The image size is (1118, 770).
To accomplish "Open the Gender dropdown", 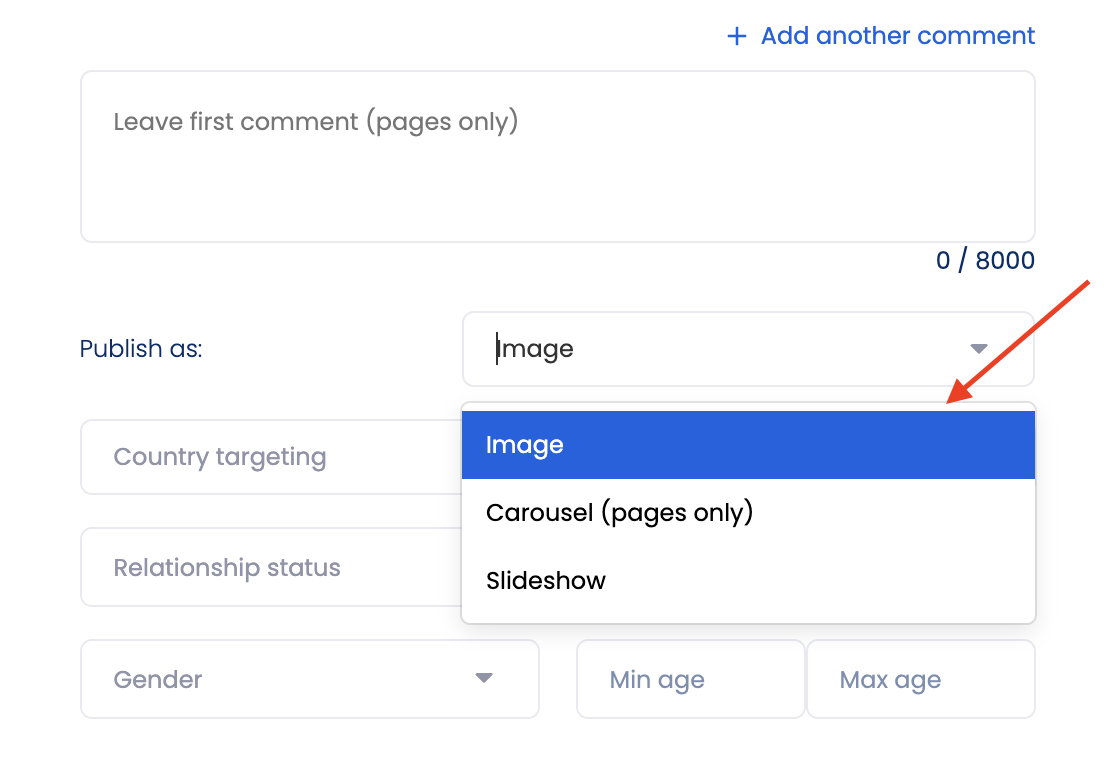I will tap(309, 679).
